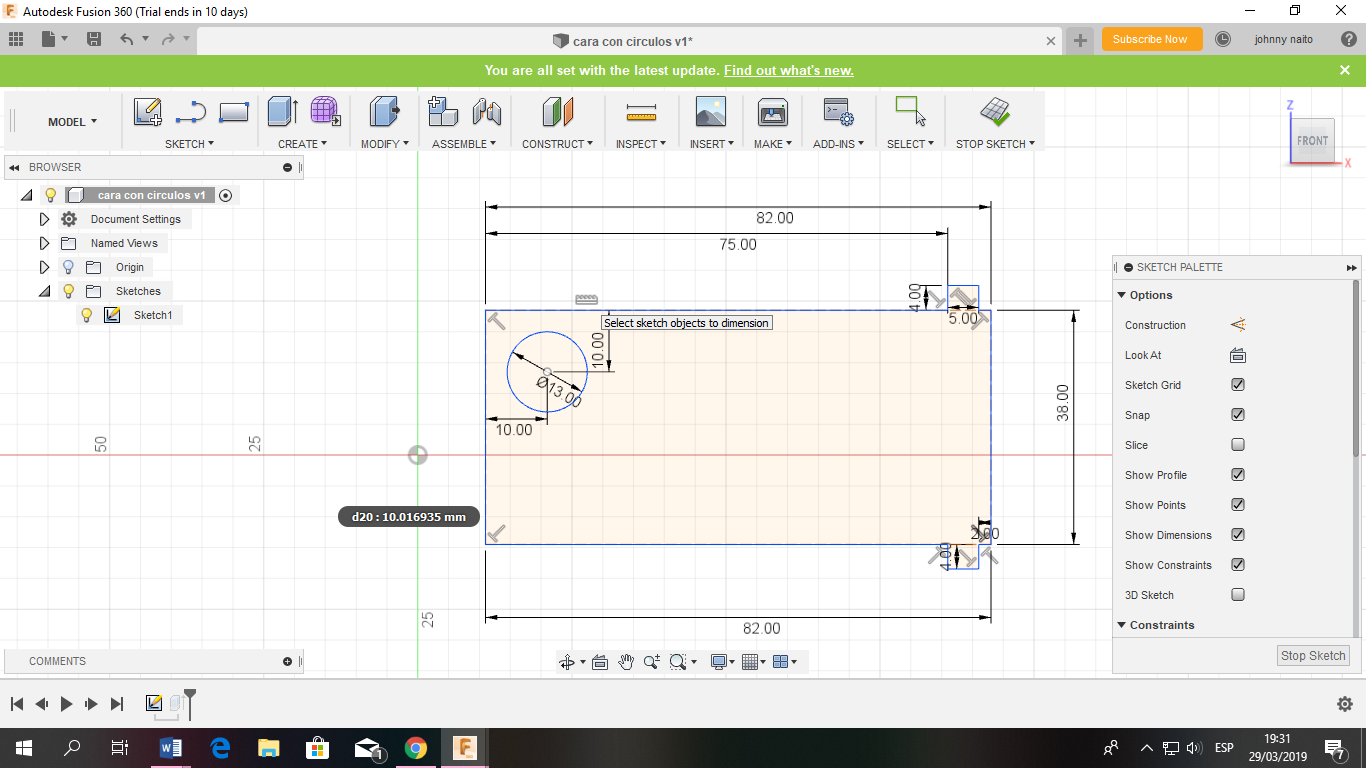Open the INSPECT menu
This screenshot has height=768, width=1366.
tap(641, 144)
